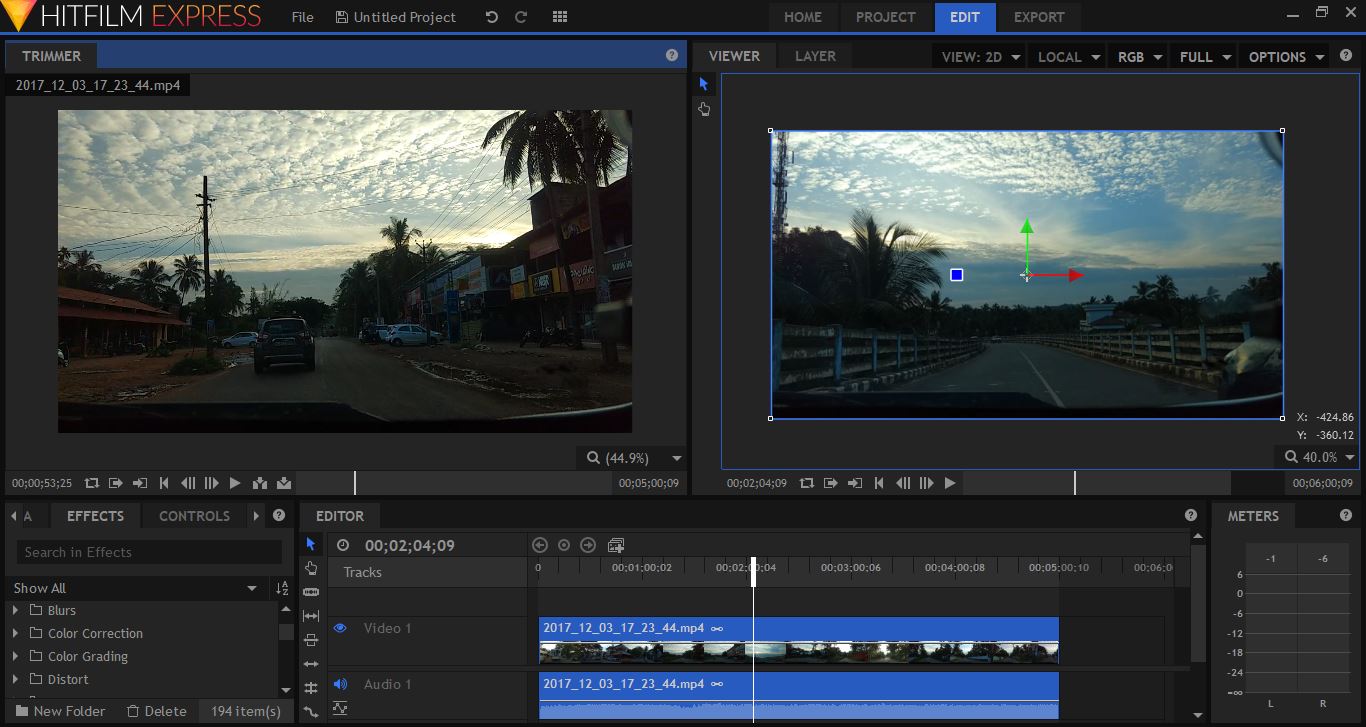Toggle loop playback in the Viewer

tap(807, 483)
